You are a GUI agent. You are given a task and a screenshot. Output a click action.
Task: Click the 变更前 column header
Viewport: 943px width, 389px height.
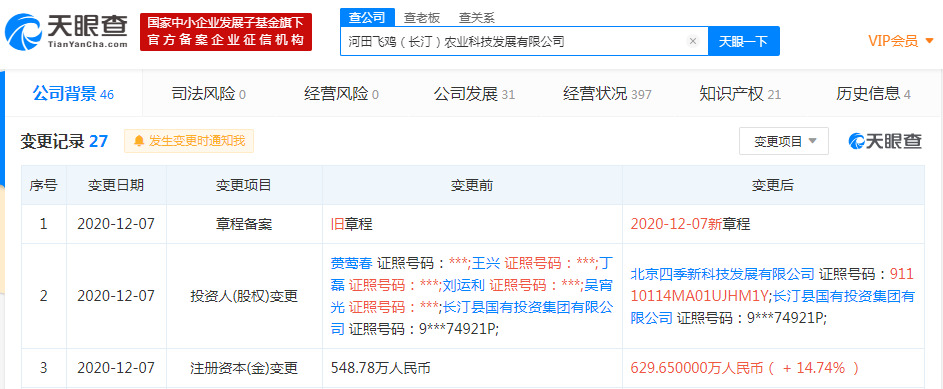coord(472,185)
